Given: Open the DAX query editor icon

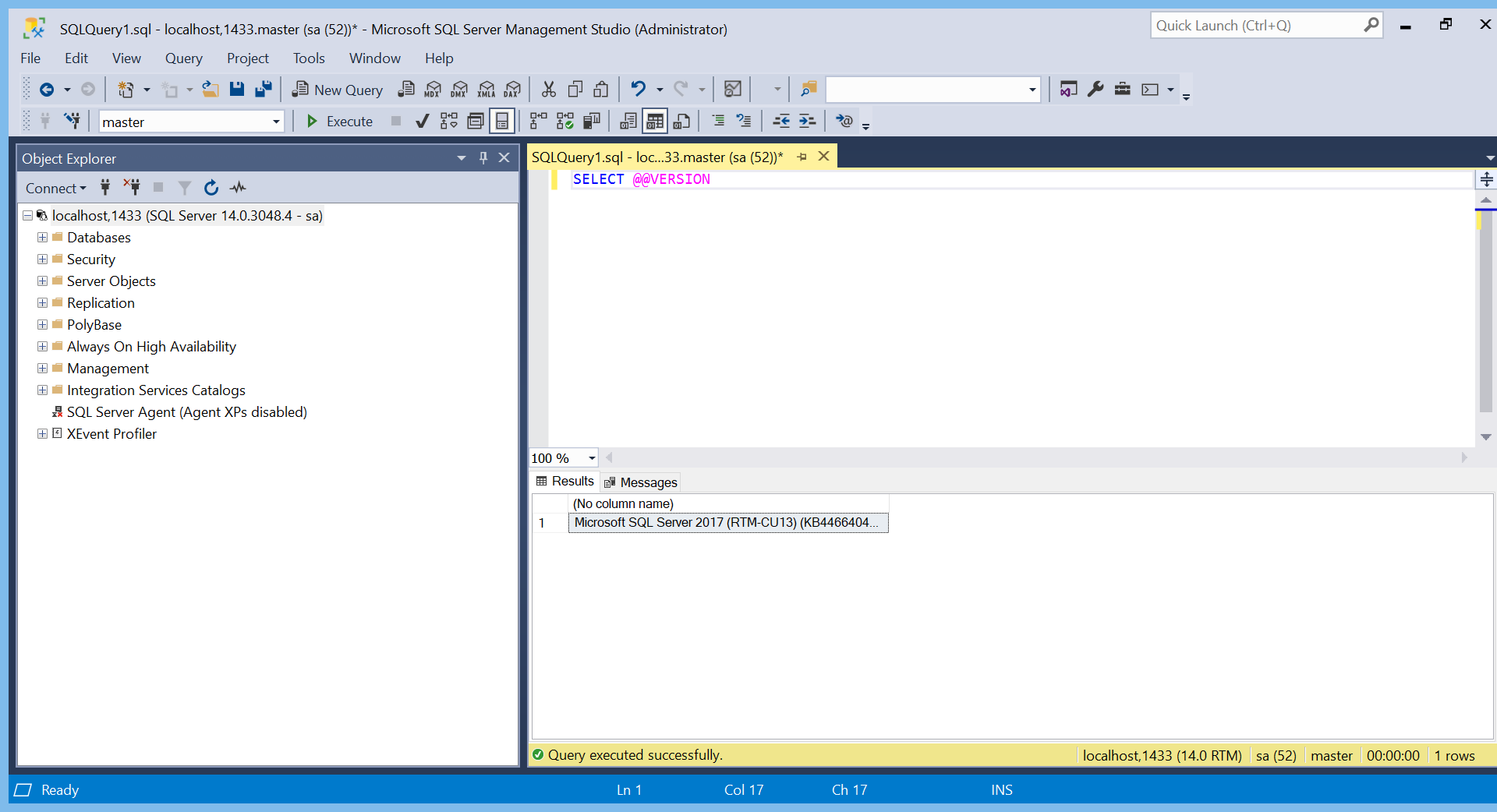Looking at the screenshot, I should [x=512, y=89].
